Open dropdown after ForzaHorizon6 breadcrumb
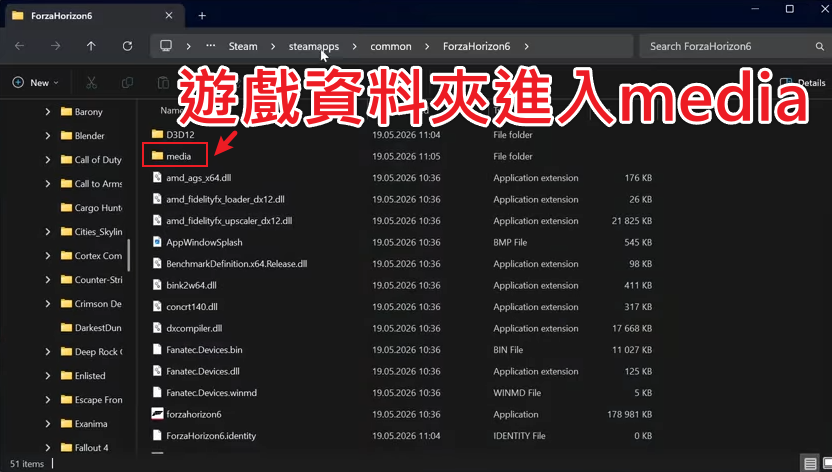This screenshot has height=472, width=832. tap(526, 47)
